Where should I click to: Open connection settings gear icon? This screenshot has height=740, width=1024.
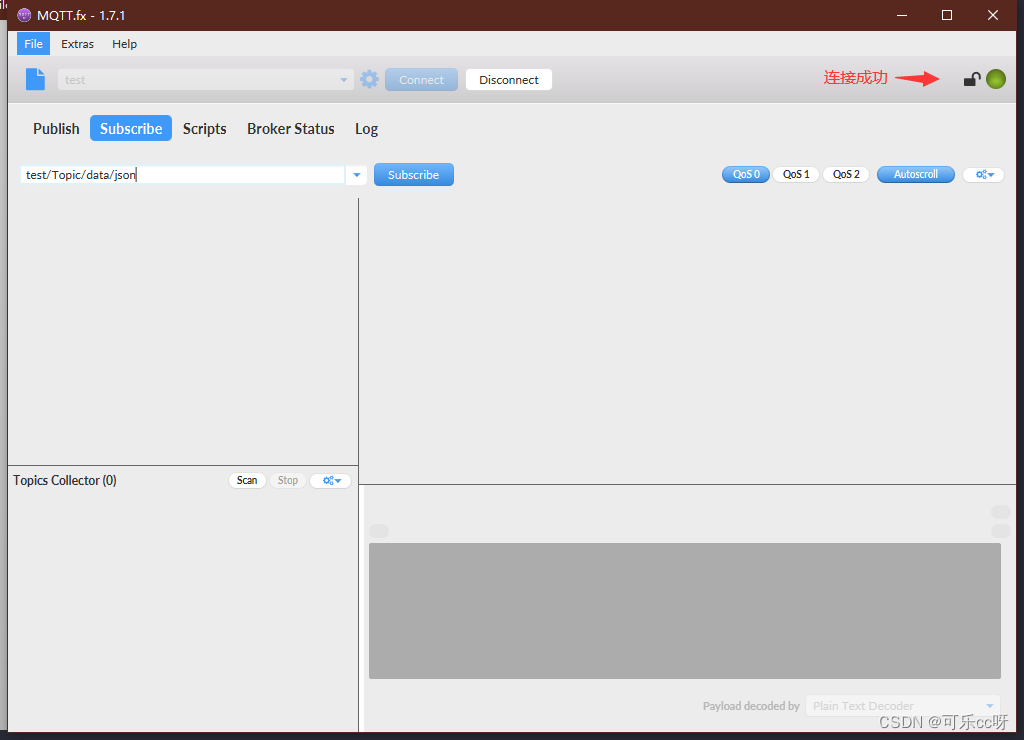[x=369, y=79]
